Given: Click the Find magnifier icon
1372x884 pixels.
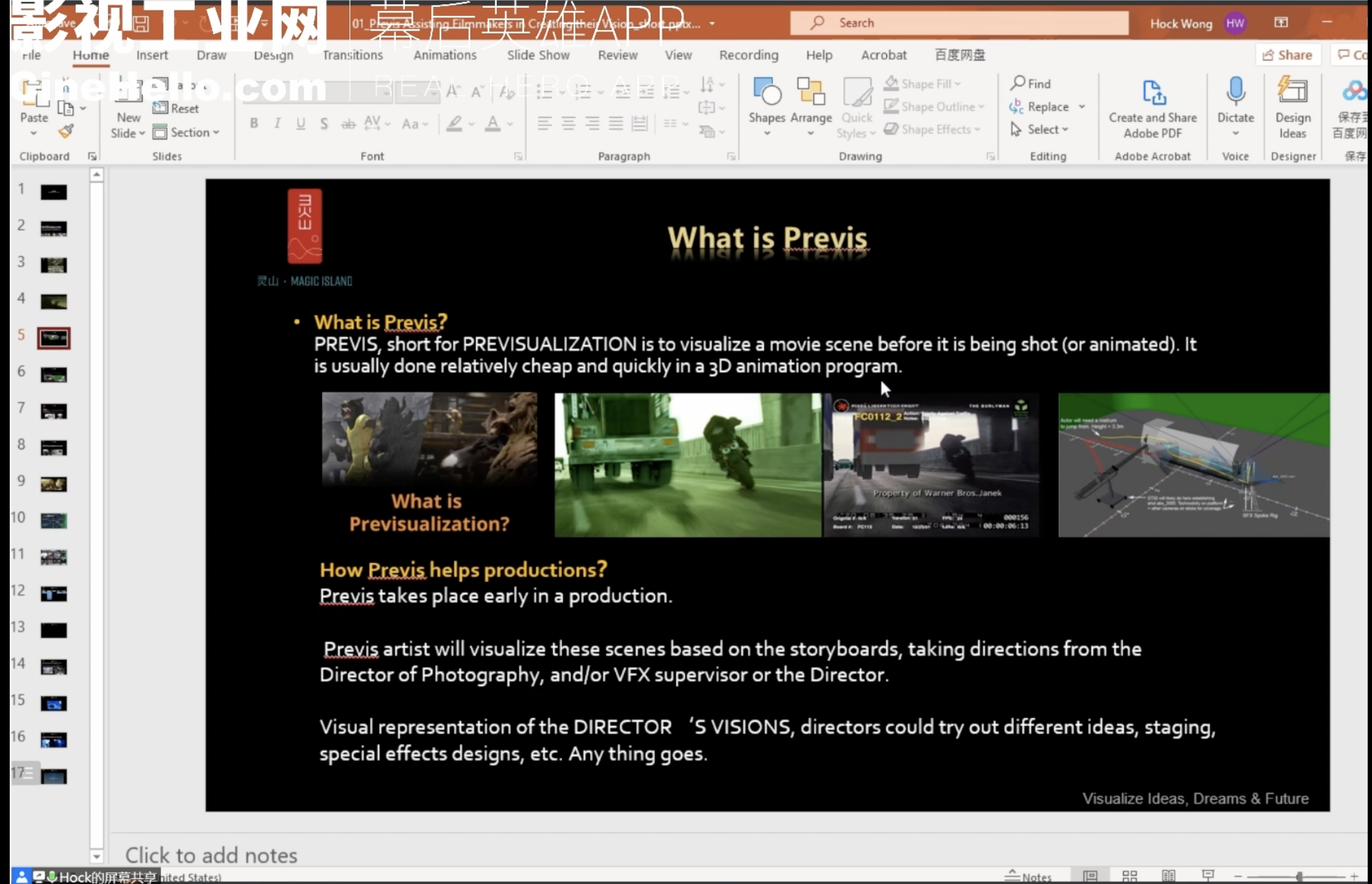Looking at the screenshot, I should [1018, 83].
